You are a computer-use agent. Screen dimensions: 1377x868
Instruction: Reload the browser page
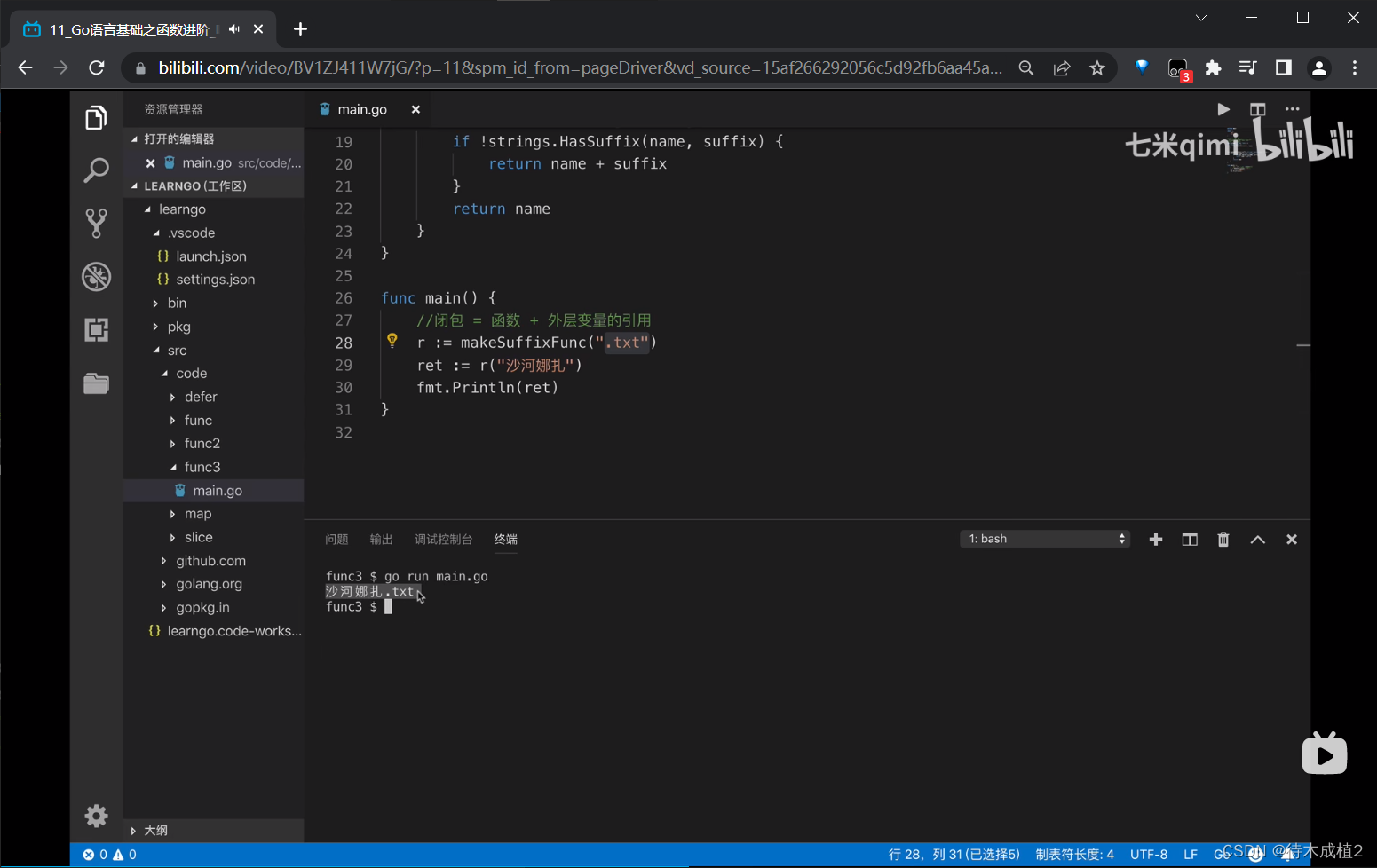point(97,68)
